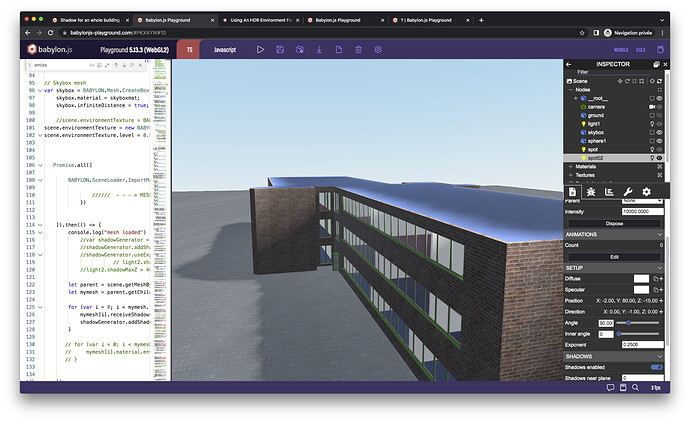Refresh the scene explorer
Viewport: 690px width, 422px height.
(x=659, y=81)
